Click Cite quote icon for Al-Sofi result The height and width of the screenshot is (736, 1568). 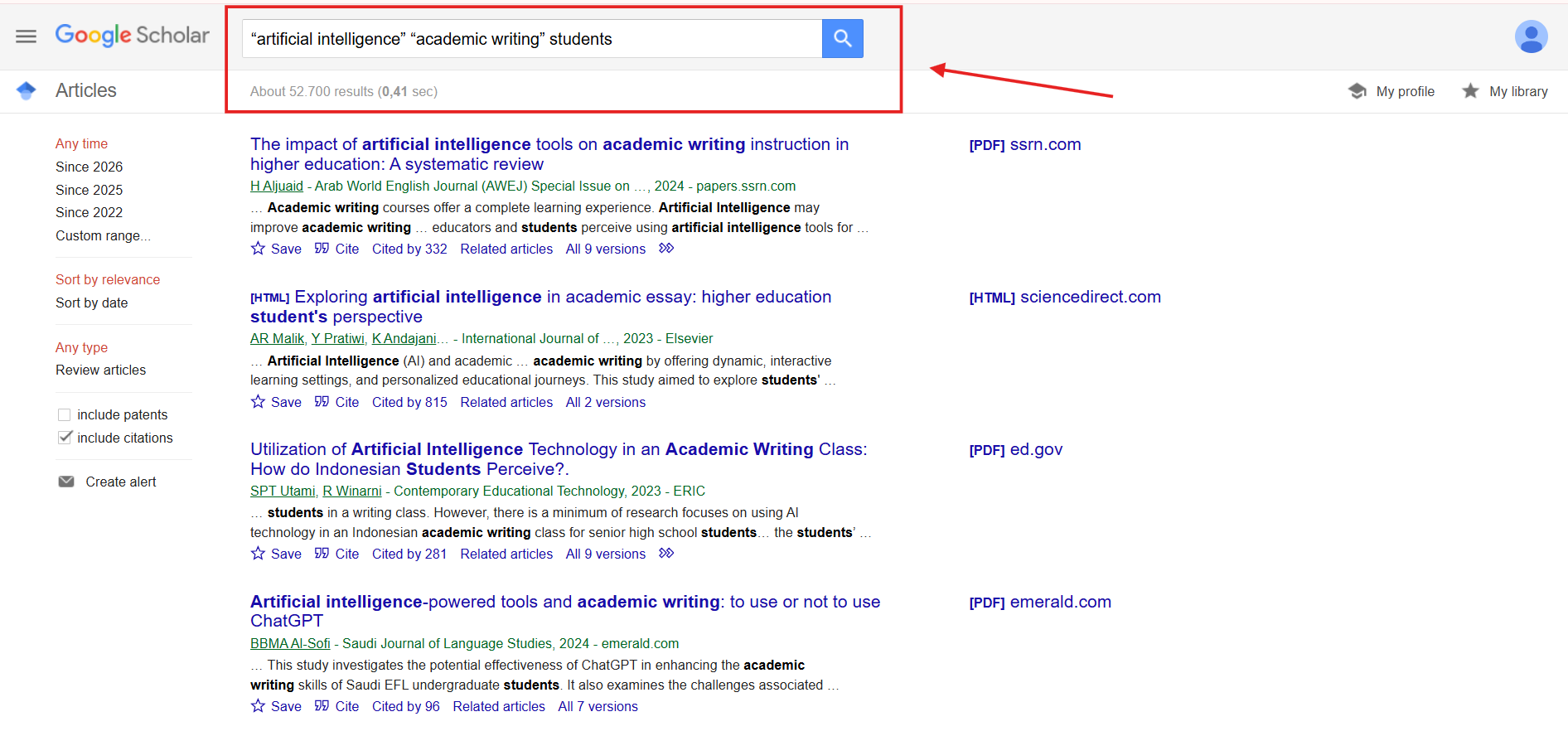(x=322, y=706)
